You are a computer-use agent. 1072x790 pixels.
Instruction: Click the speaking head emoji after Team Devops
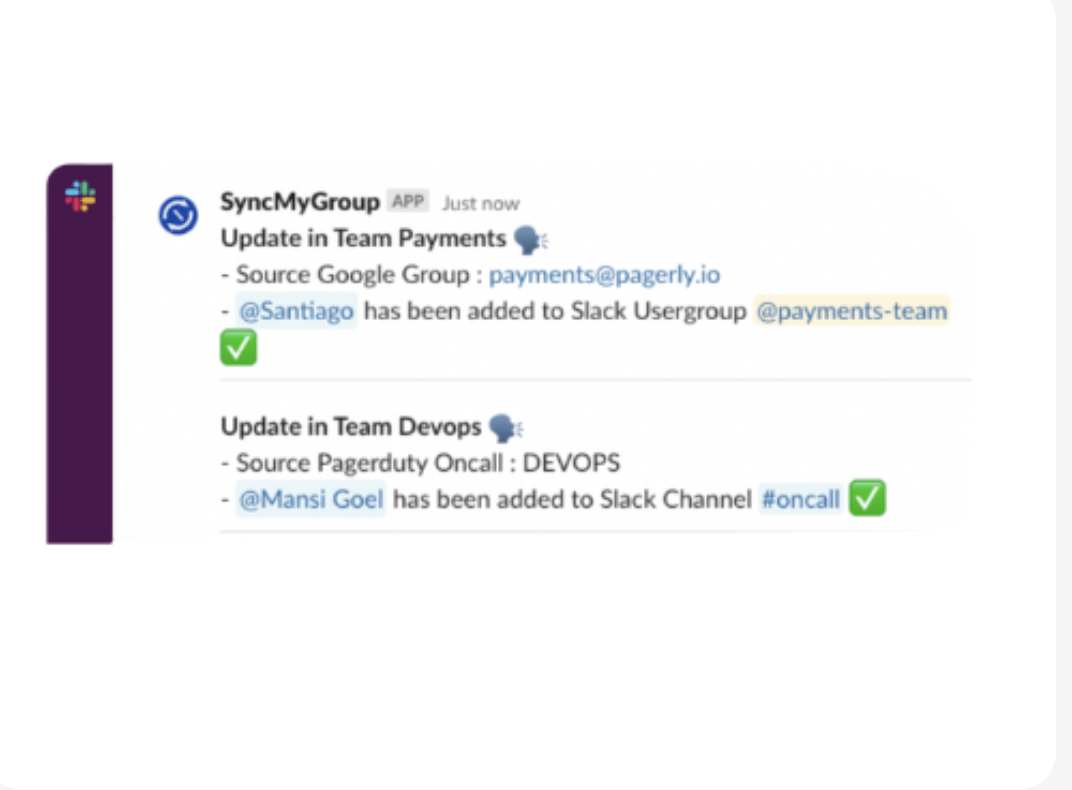(x=507, y=428)
